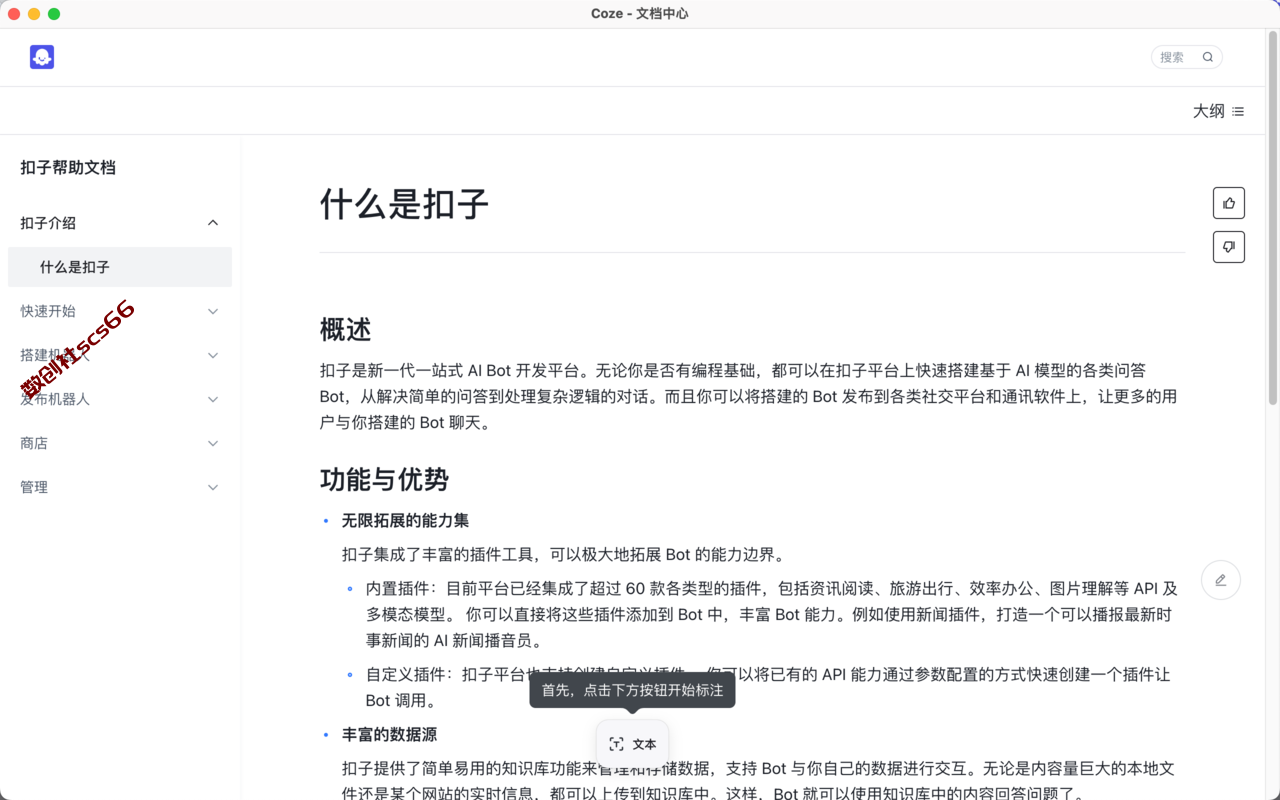This screenshot has width=1280, height=800.
Task: Click the window title Coze - 文档中心
Action: click(640, 14)
